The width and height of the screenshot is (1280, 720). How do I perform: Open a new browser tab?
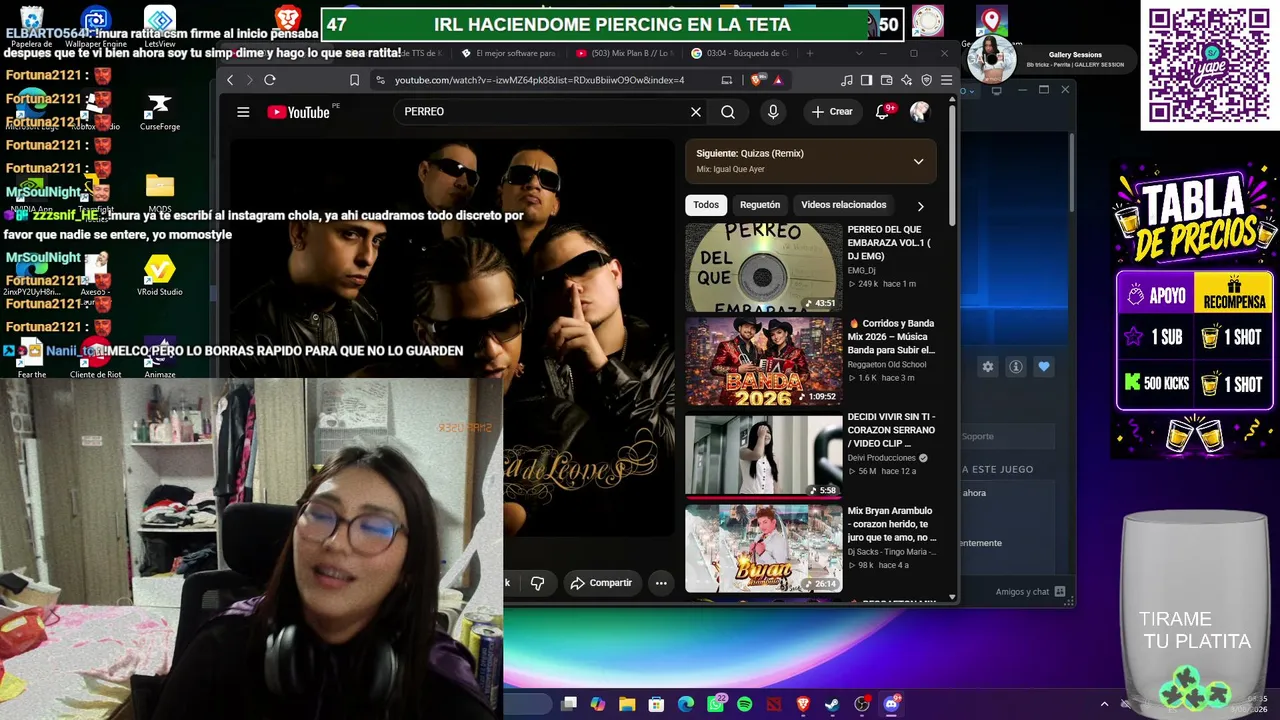click(810, 53)
